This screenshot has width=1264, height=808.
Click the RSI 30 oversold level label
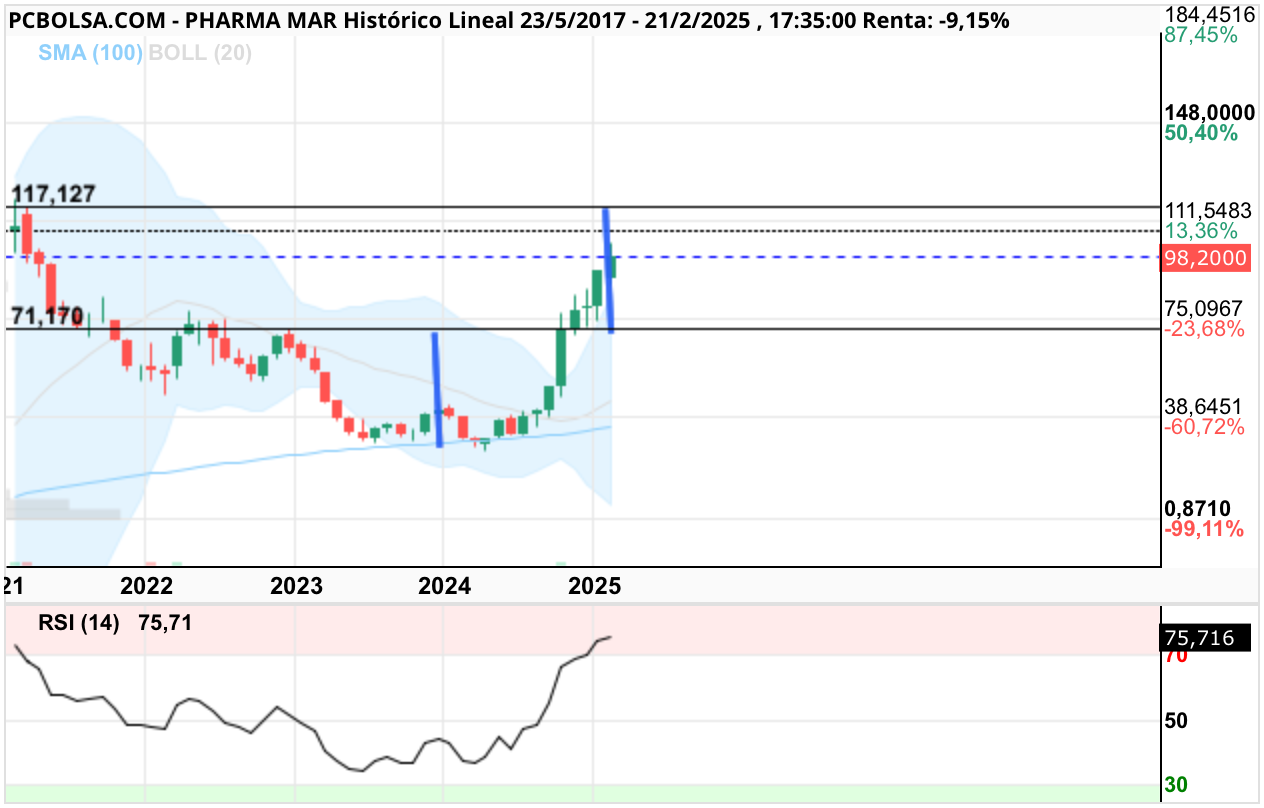[x=1176, y=785]
